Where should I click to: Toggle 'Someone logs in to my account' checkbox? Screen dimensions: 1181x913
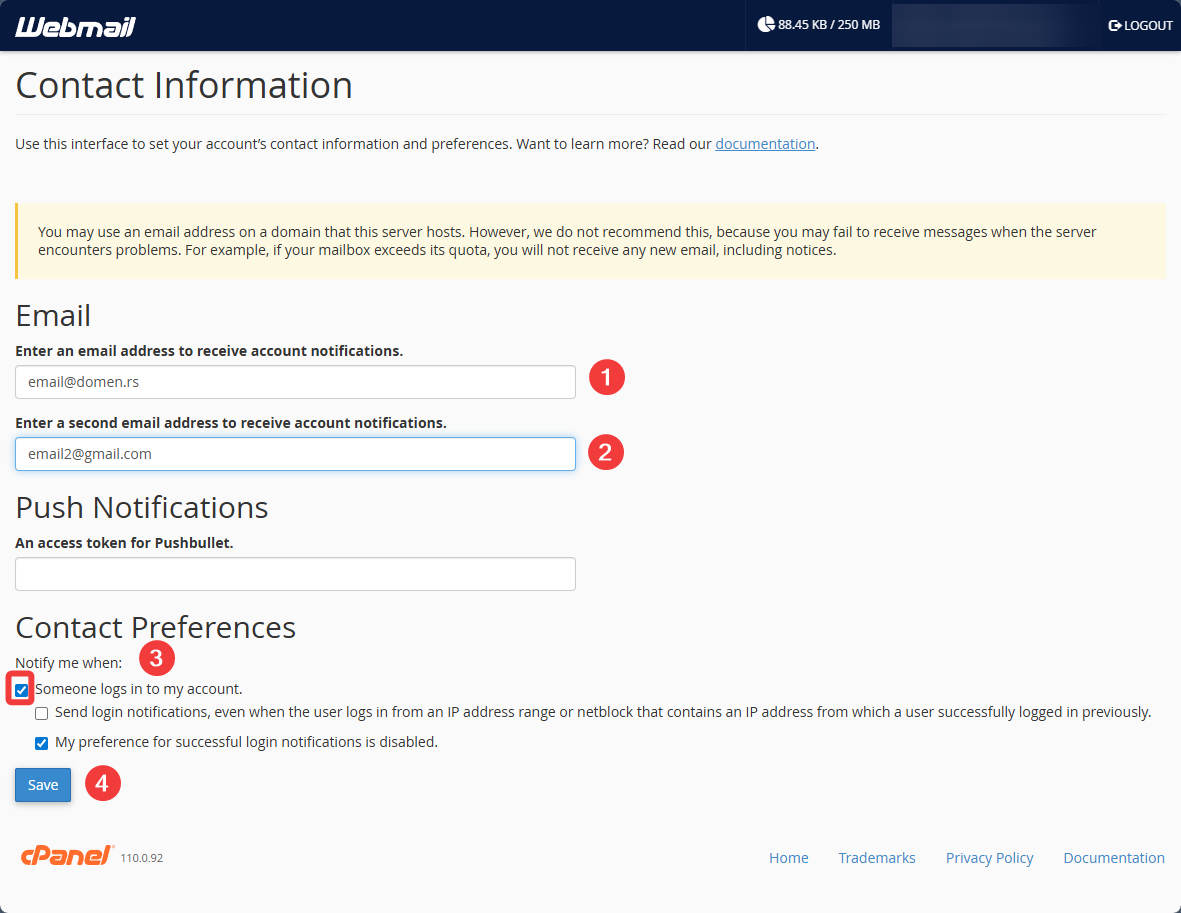[22, 690]
